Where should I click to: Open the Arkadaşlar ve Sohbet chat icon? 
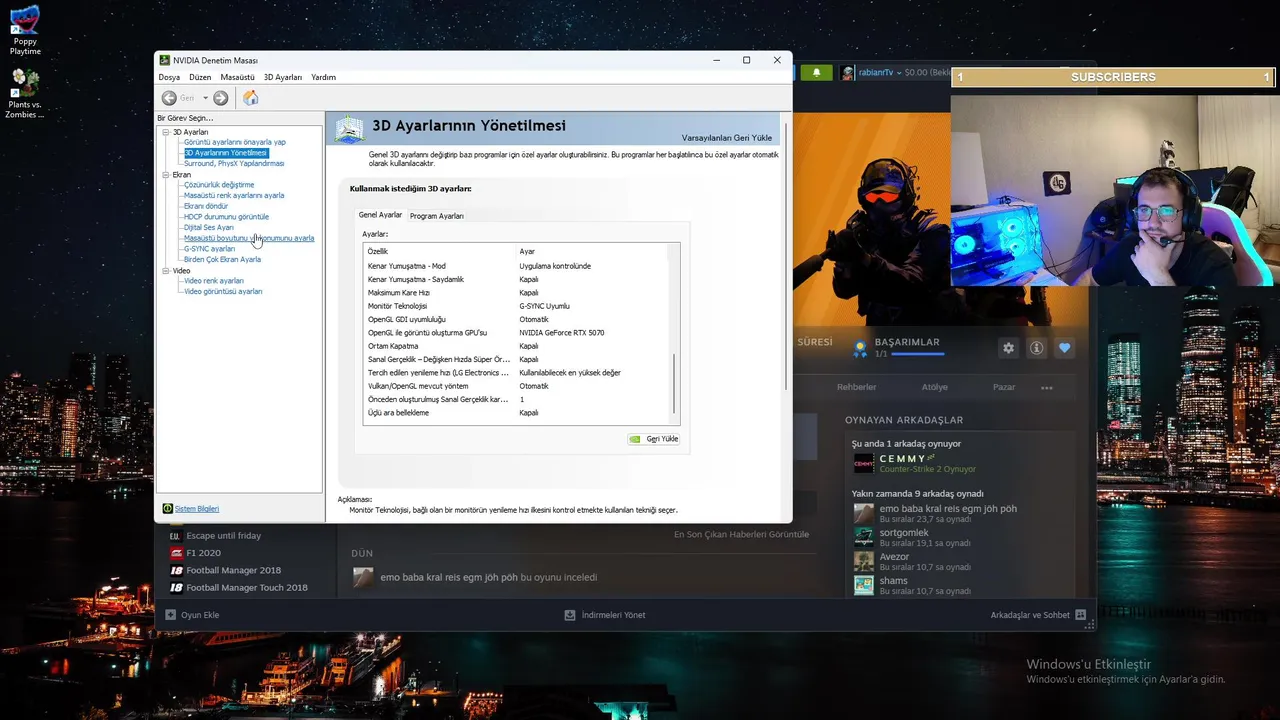[1080, 615]
